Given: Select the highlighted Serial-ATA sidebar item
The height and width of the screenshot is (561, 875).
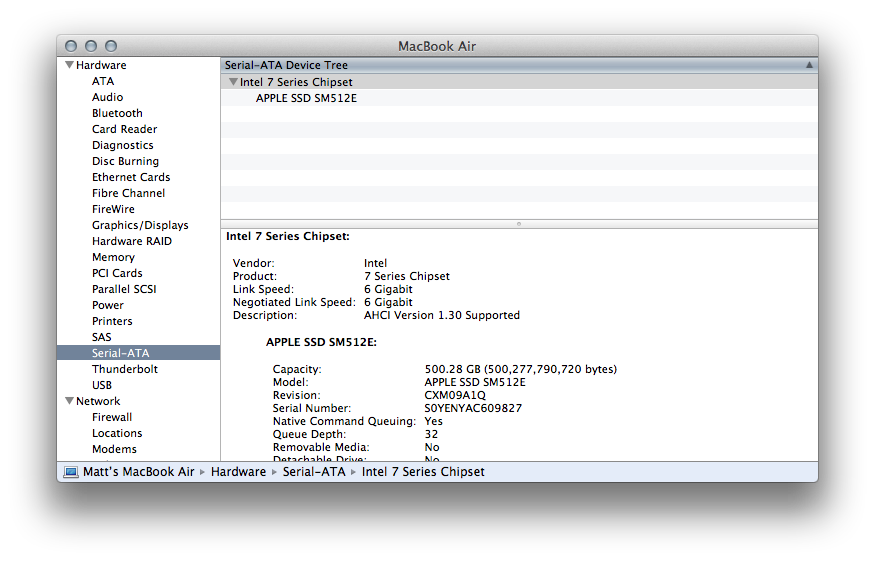Looking at the screenshot, I should (x=138, y=353).
